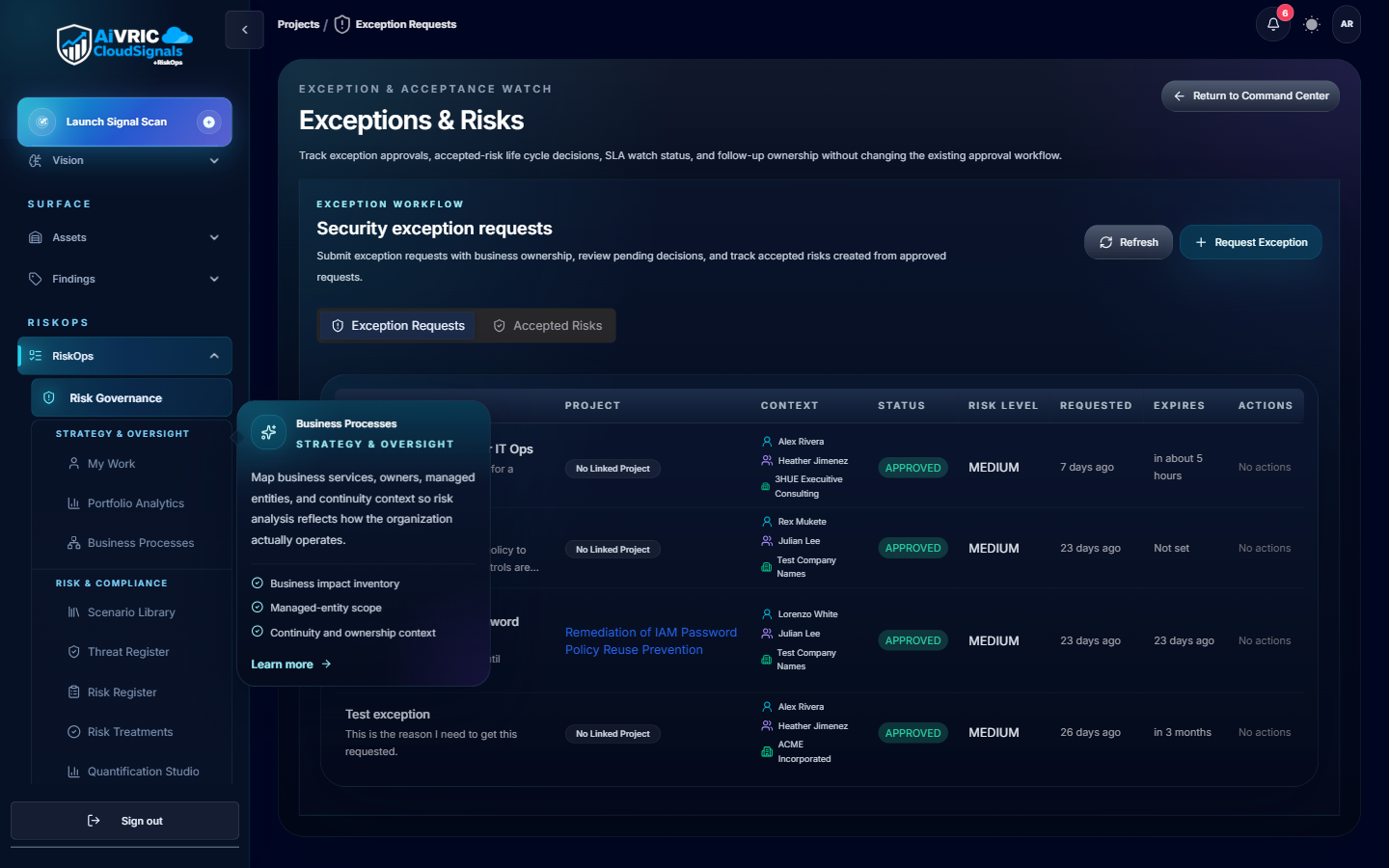1389x868 pixels.
Task: Expand the Assets menu chevron
Action: click(x=214, y=237)
